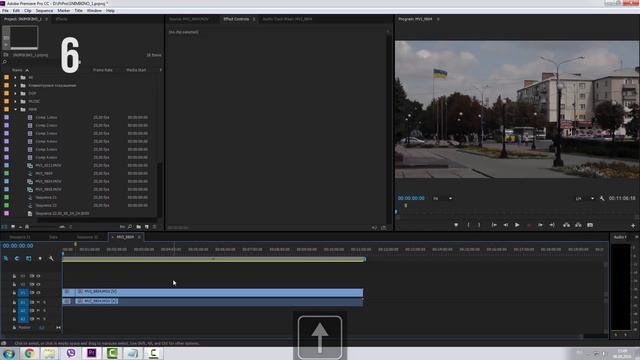This screenshot has width=640, height=360.
Task: Jump to the In point
Action: point(494,225)
